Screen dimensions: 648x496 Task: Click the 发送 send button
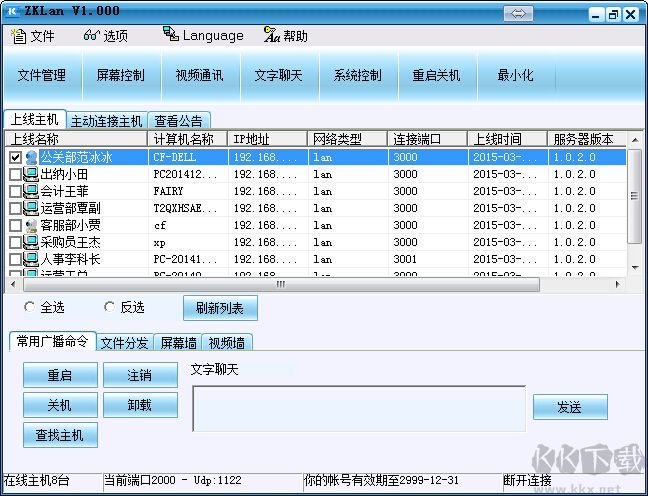[x=570, y=407]
